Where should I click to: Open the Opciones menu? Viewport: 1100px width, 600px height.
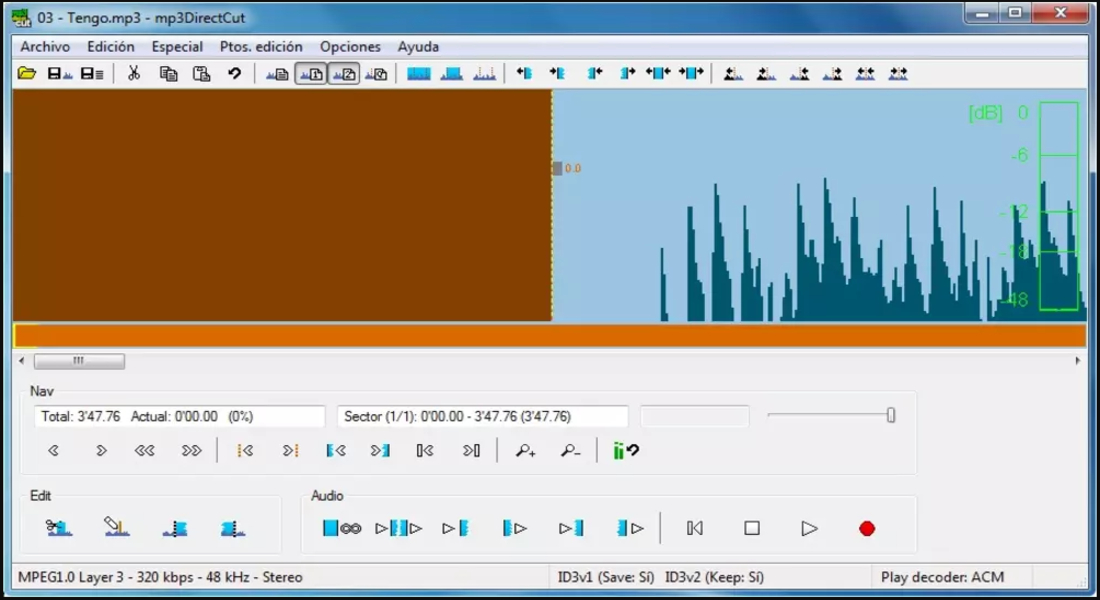(x=350, y=46)
